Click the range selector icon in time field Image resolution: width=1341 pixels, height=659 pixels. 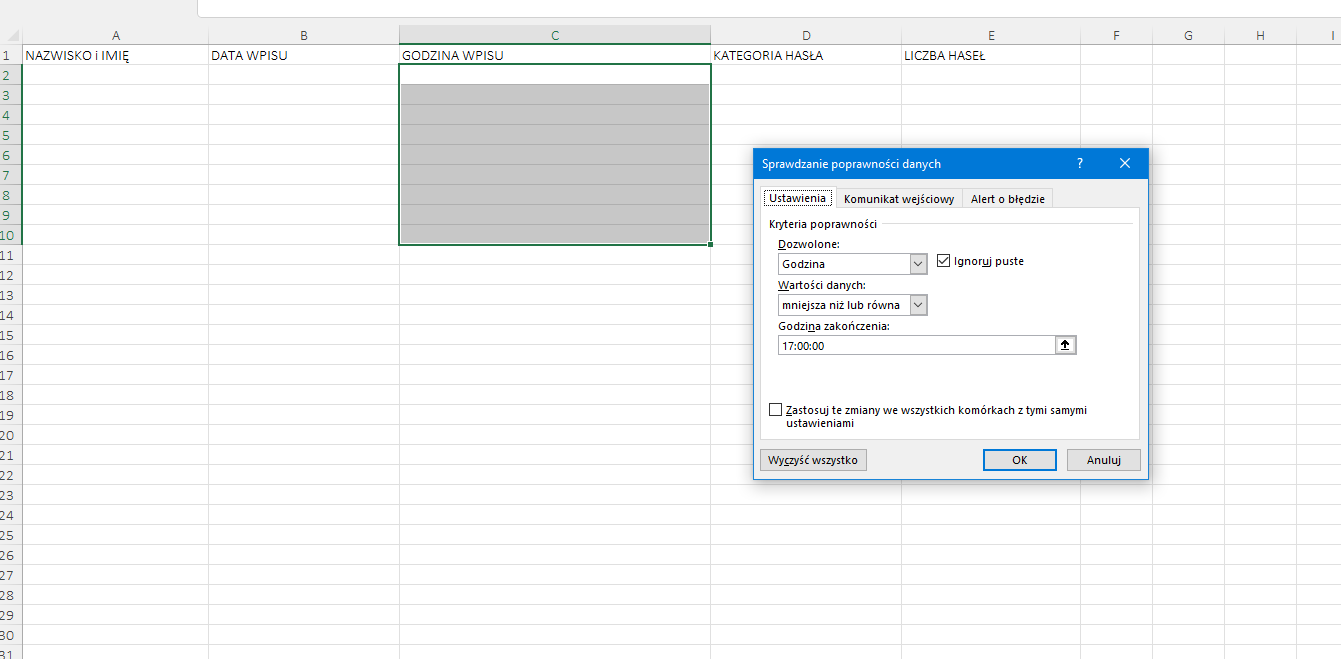tap(1065, 345)
